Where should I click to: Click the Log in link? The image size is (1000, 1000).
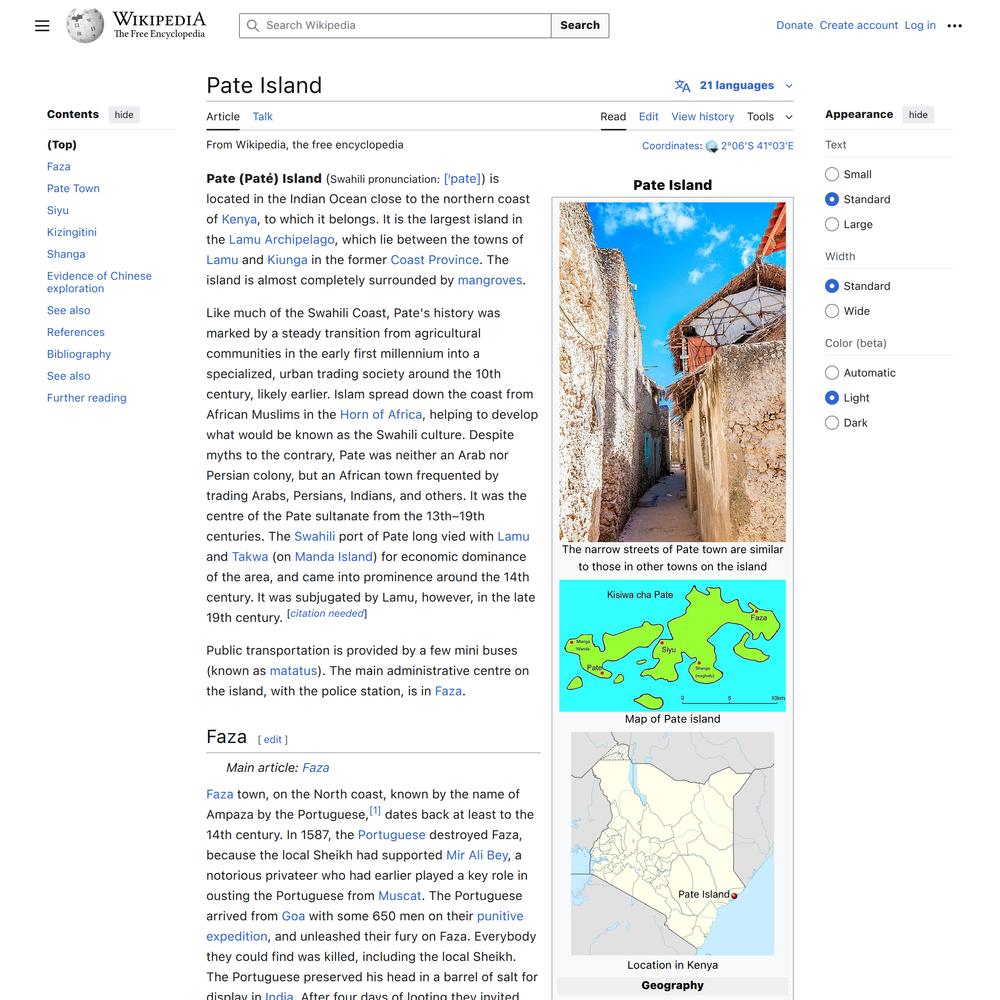pos(920,26)
